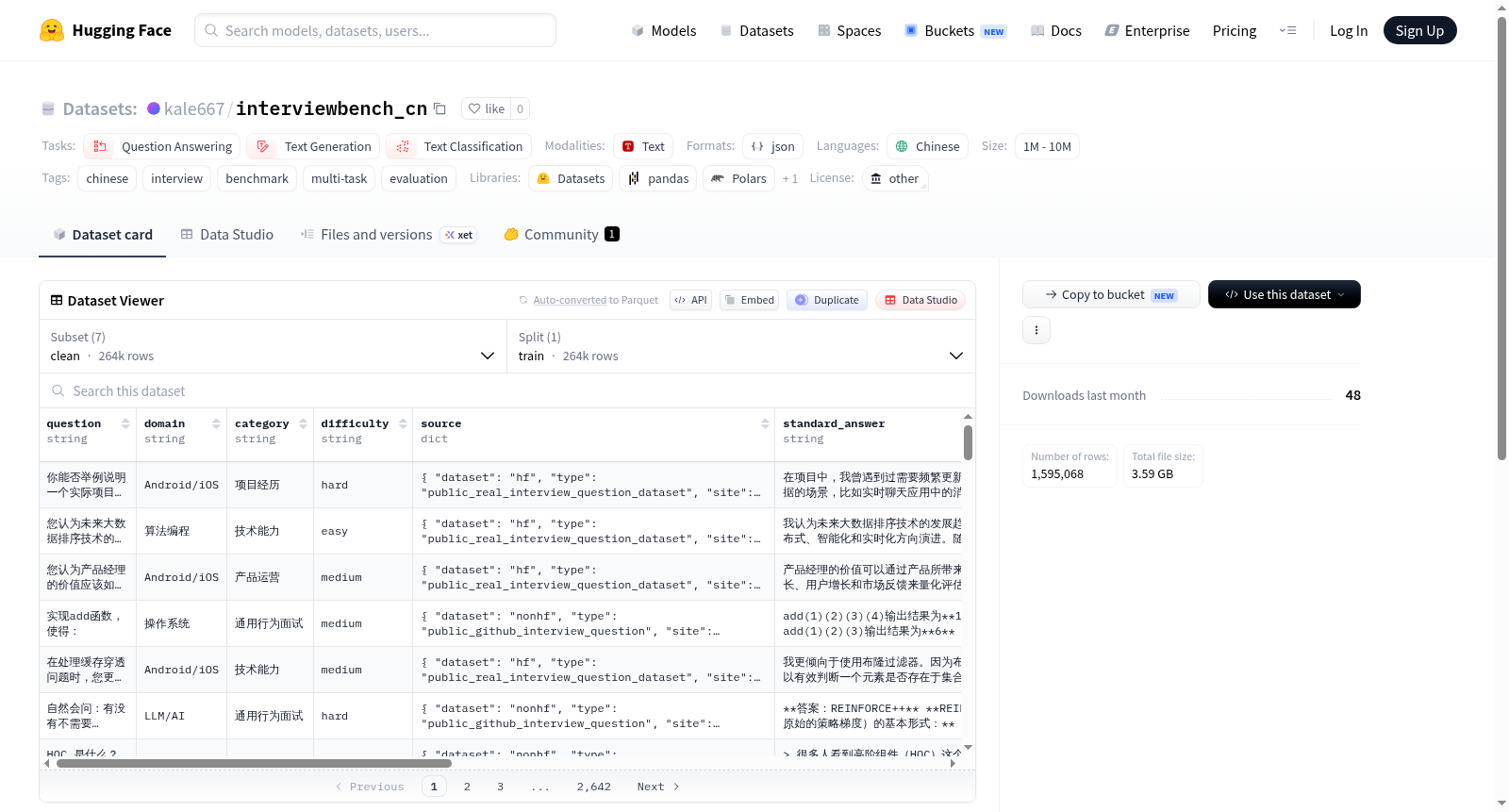Screen dimensions: 1509x812
Task: Expand the Split train dropdown
Action: pos(741,346)
